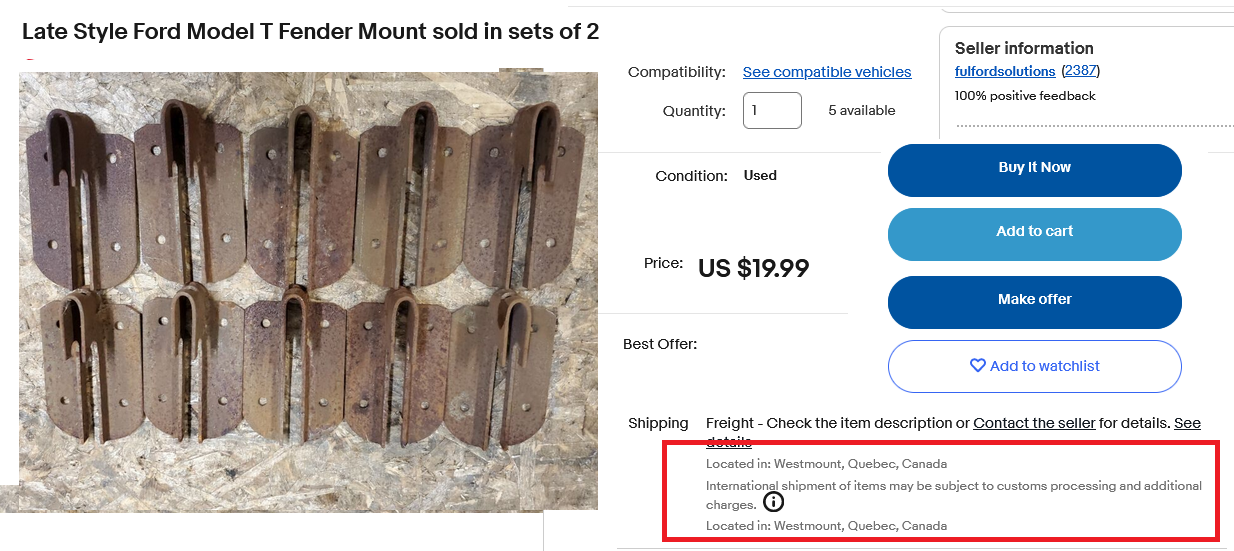This screenshot has width=1234, height=551.
Task: Click the Late Style Ford Model T title
Action: point(310,32)
